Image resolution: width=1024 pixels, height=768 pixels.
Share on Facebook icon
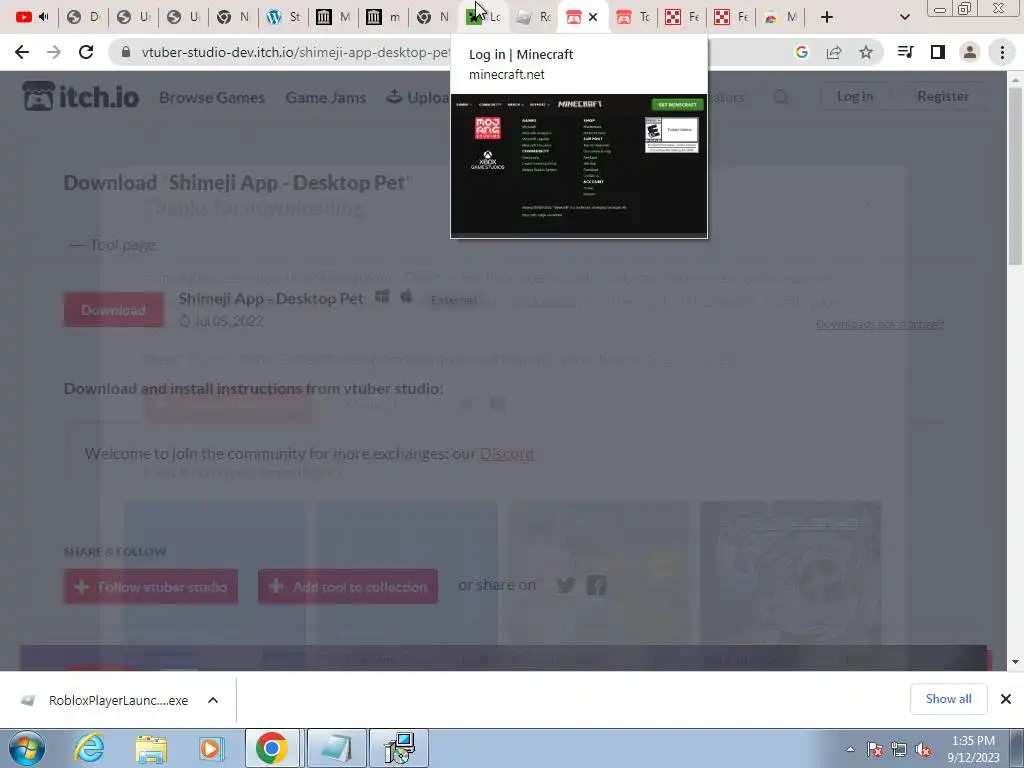point(596,585)
